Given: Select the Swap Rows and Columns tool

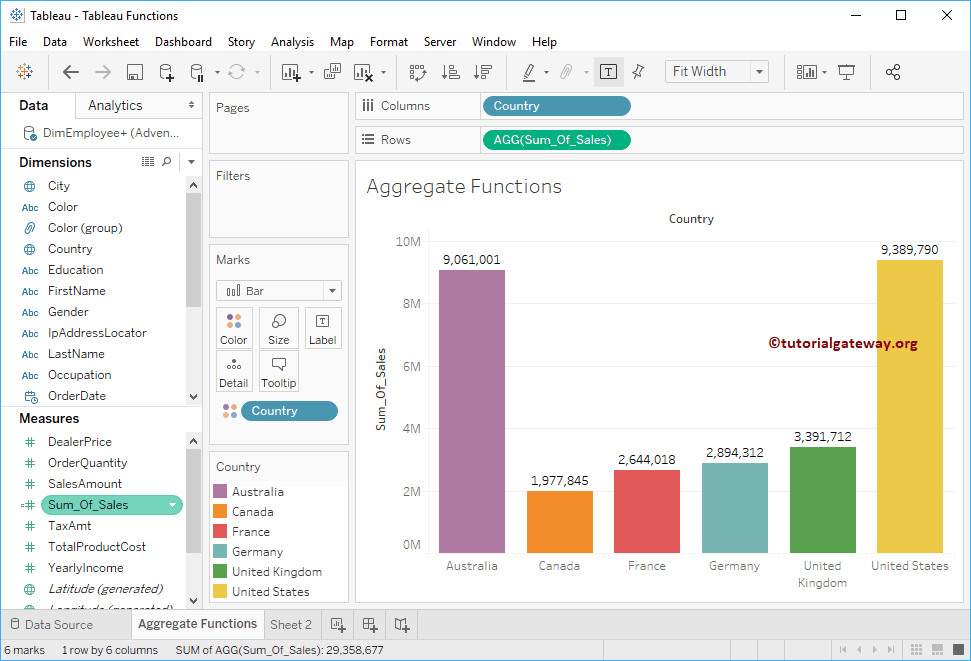Looking at the screenshot, I should click(x=417, y=72).
